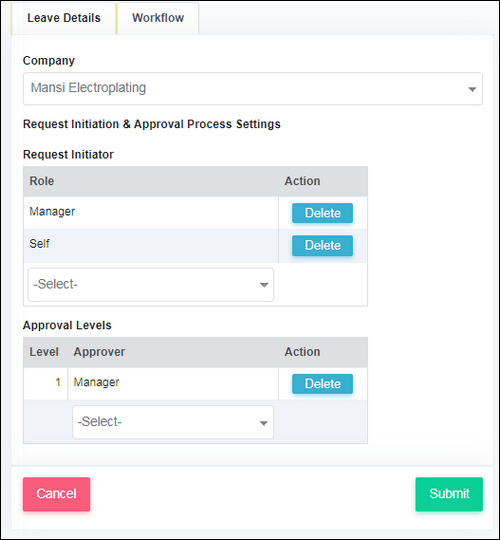Delete the Manager role from Request Initiator

pos(322,213)
